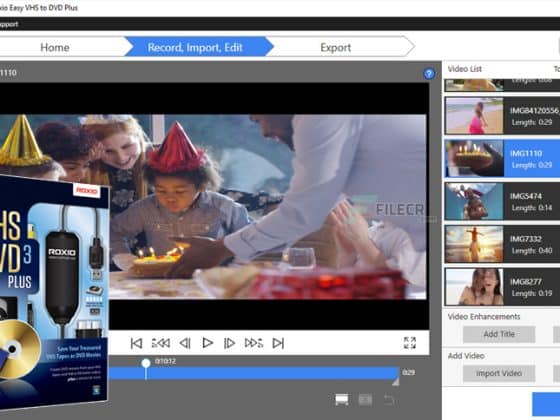Click the IMG1110 name in video list
The image size is (560, 420).
tap(526, 154)
